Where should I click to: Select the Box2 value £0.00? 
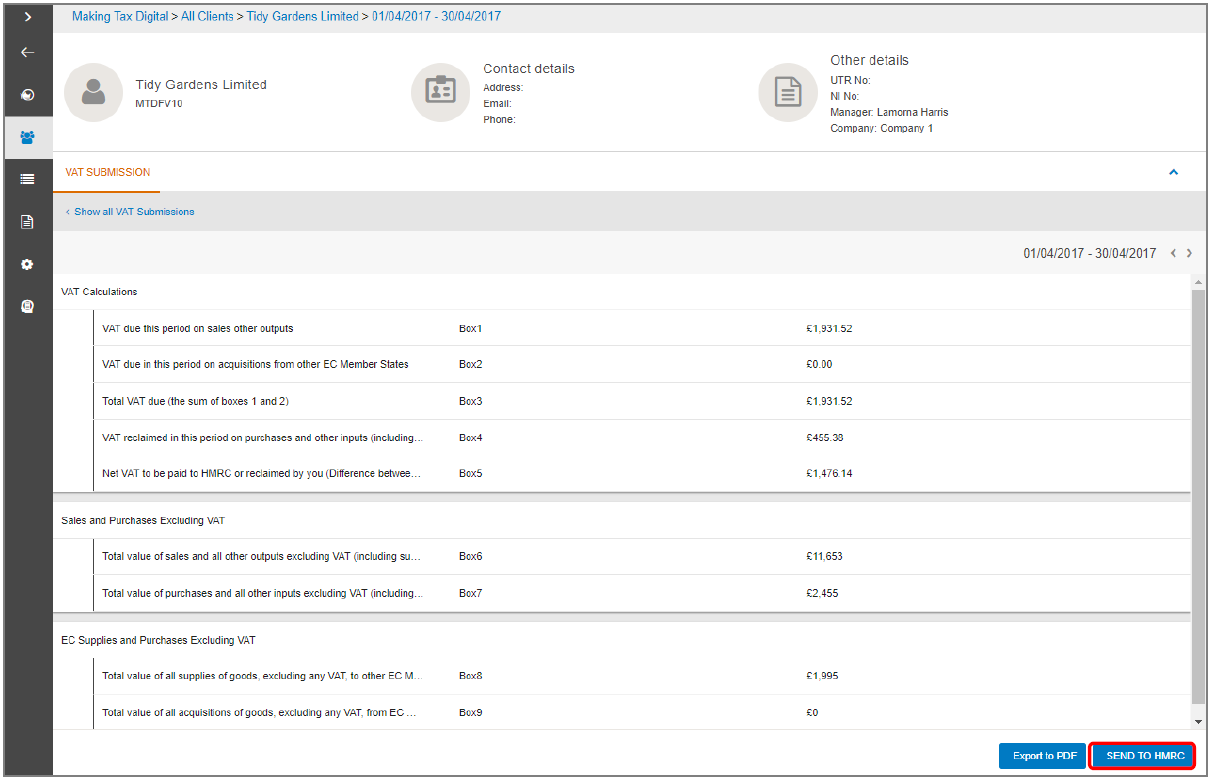coord(819,364)
